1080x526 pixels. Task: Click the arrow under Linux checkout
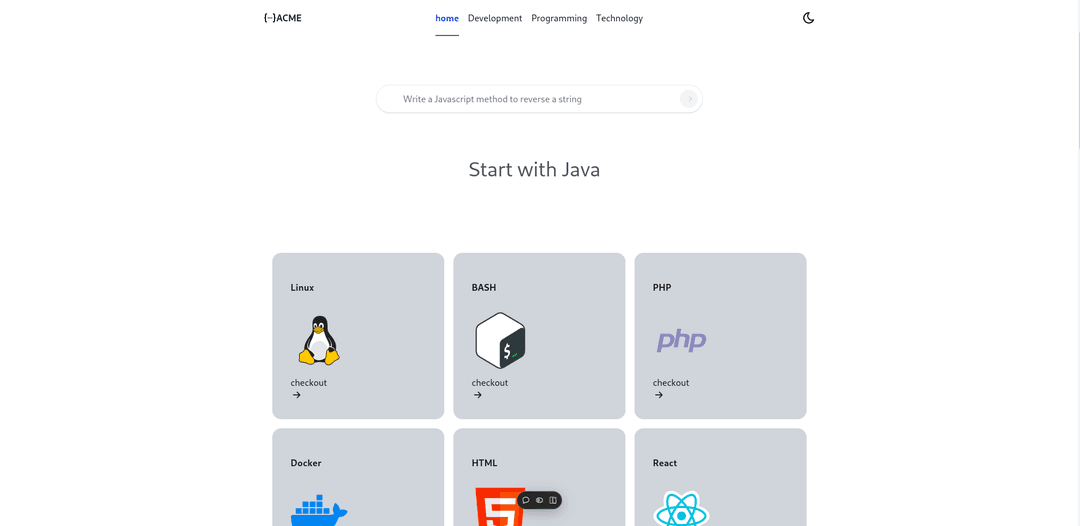(296, 395)
